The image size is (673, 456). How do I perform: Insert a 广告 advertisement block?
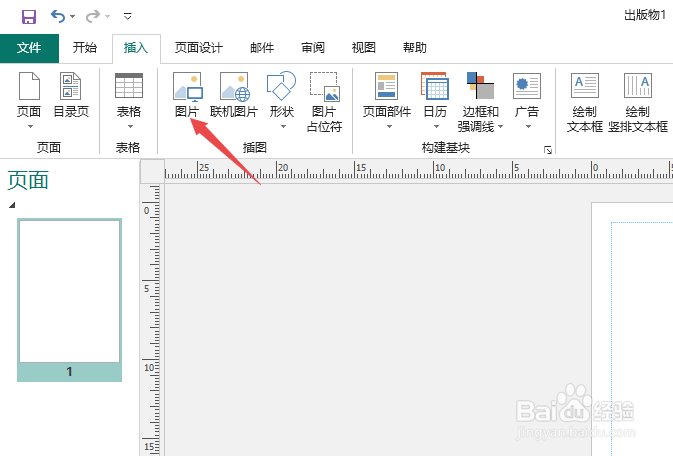527,94
